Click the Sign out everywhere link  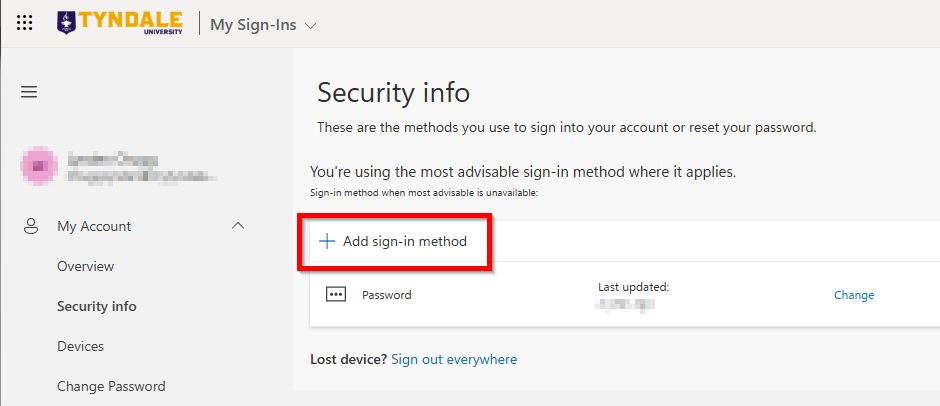(x=454, y=359)
